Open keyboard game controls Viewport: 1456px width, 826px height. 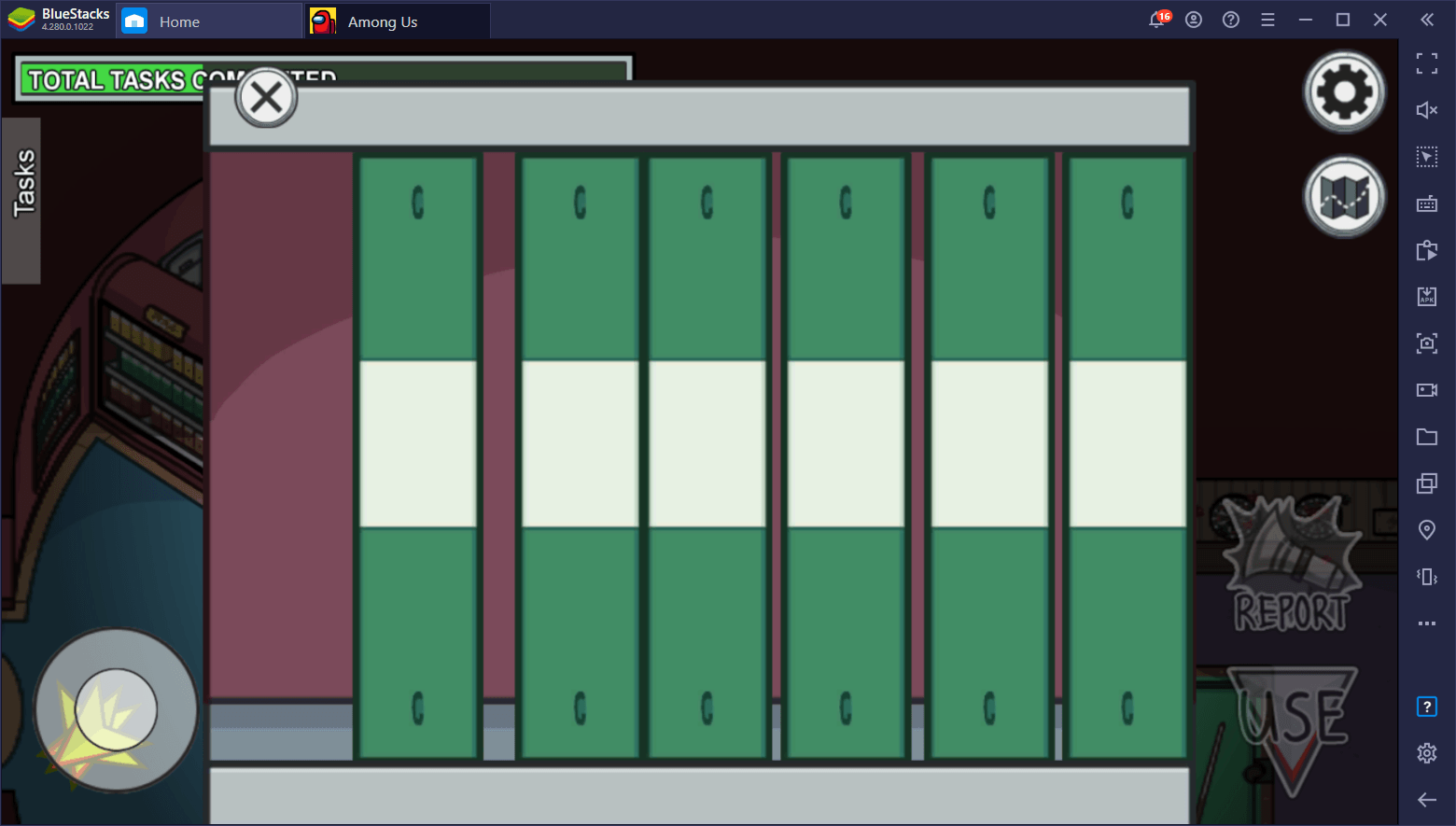point(1427,204)
